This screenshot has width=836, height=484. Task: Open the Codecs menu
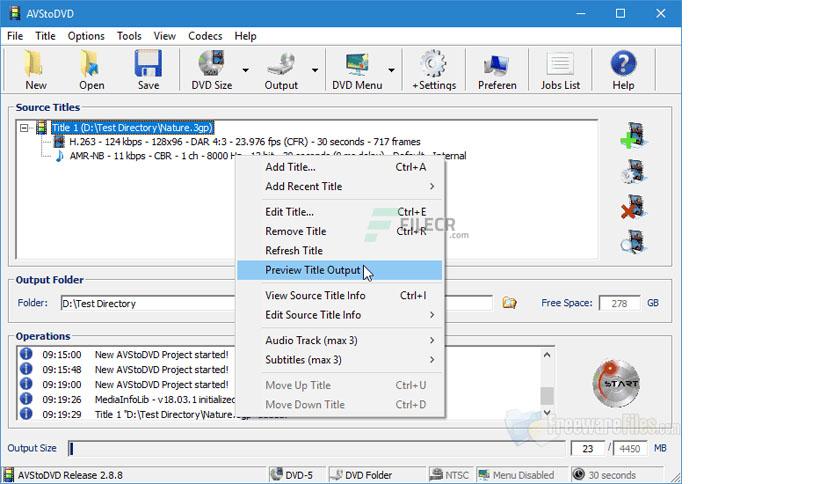pos(205,36)
